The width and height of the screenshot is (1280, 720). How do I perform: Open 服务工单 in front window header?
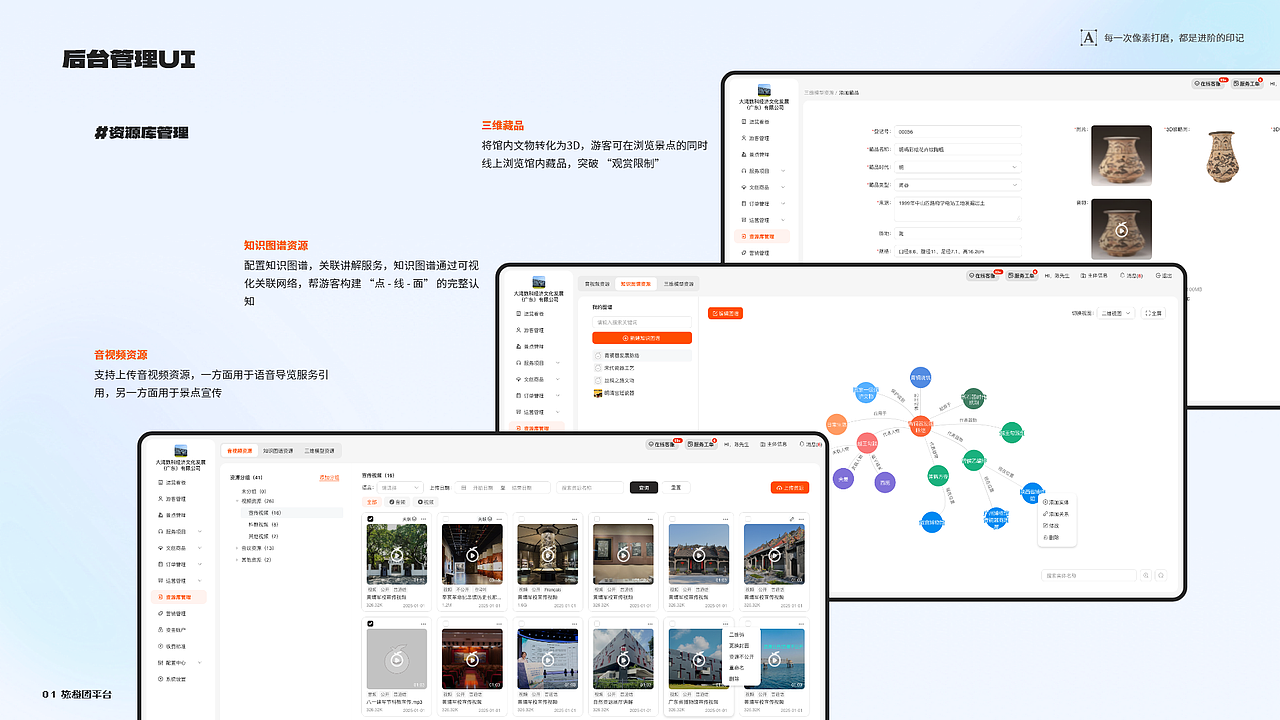[701, 444]
